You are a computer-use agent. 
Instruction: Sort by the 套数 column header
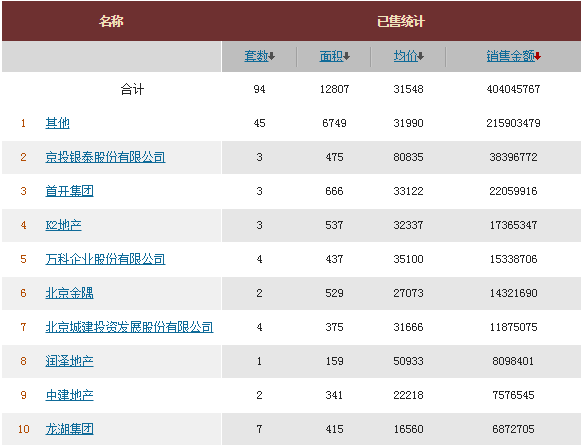click(x=256, y=56)
